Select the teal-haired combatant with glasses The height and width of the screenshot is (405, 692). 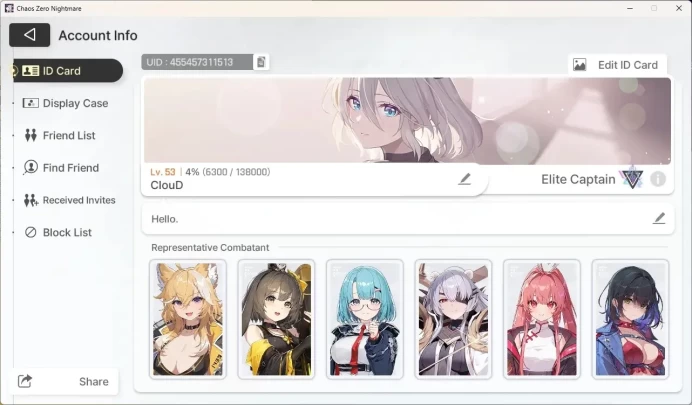(365, 319)
